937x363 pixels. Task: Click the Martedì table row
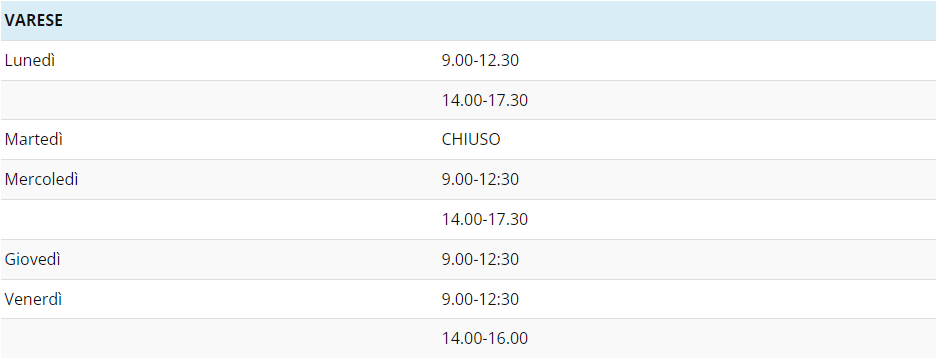click(468, 140)
